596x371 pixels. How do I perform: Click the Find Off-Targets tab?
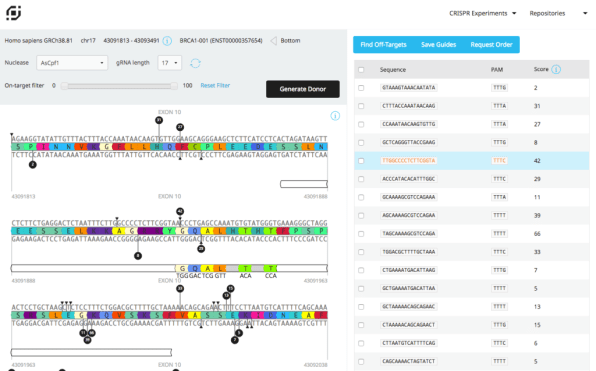coord(384,44)
